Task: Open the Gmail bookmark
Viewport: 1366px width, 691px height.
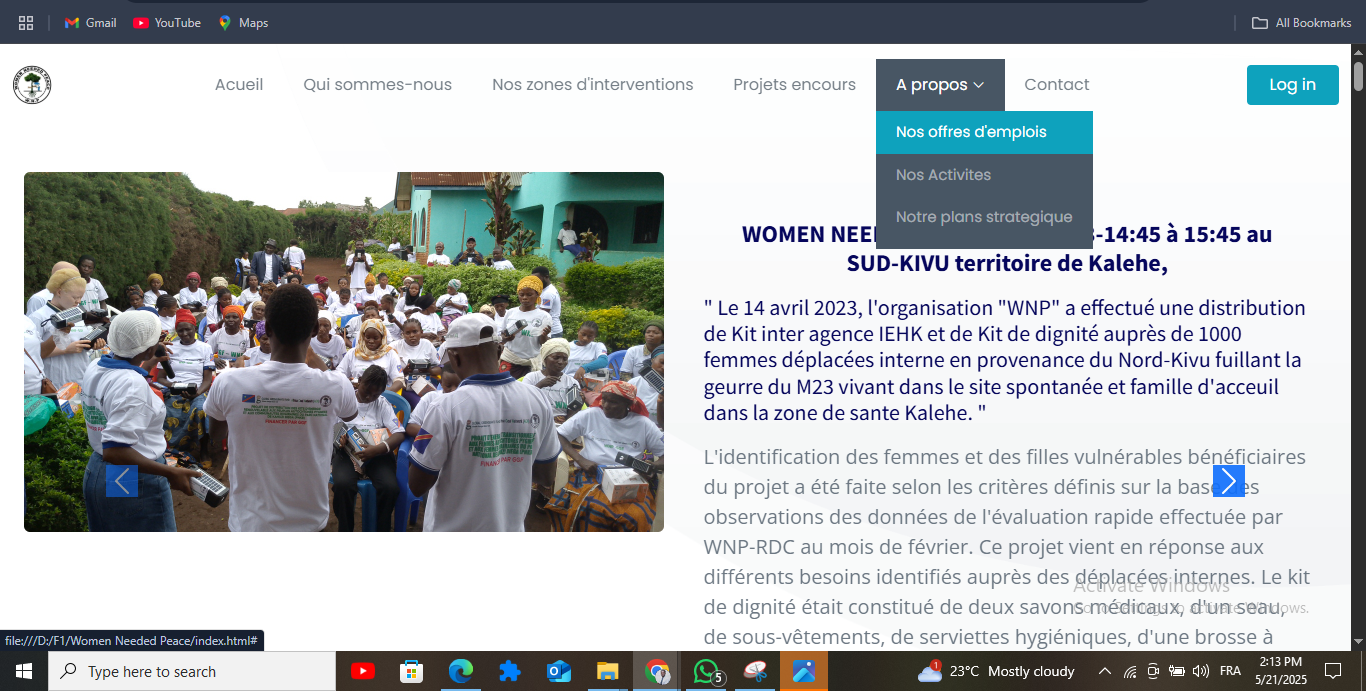Action: click(x=91, y=22)
